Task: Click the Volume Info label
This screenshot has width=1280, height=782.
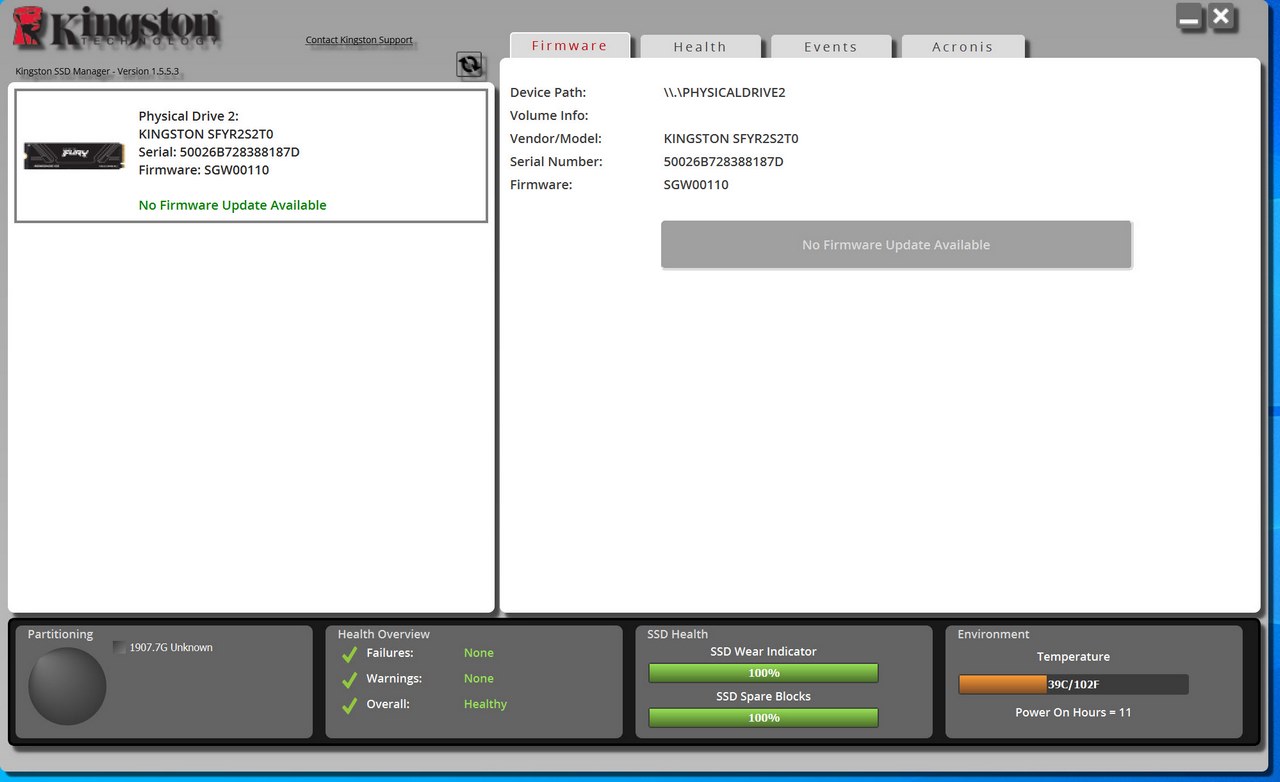Action: tap(549, 116)
